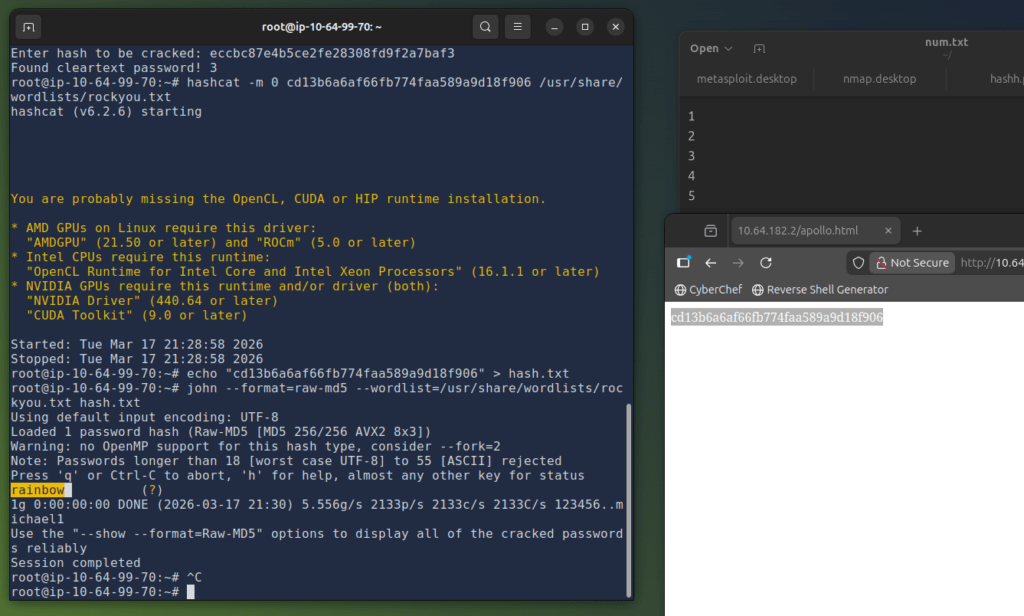Open a new terminal tab

28,27
